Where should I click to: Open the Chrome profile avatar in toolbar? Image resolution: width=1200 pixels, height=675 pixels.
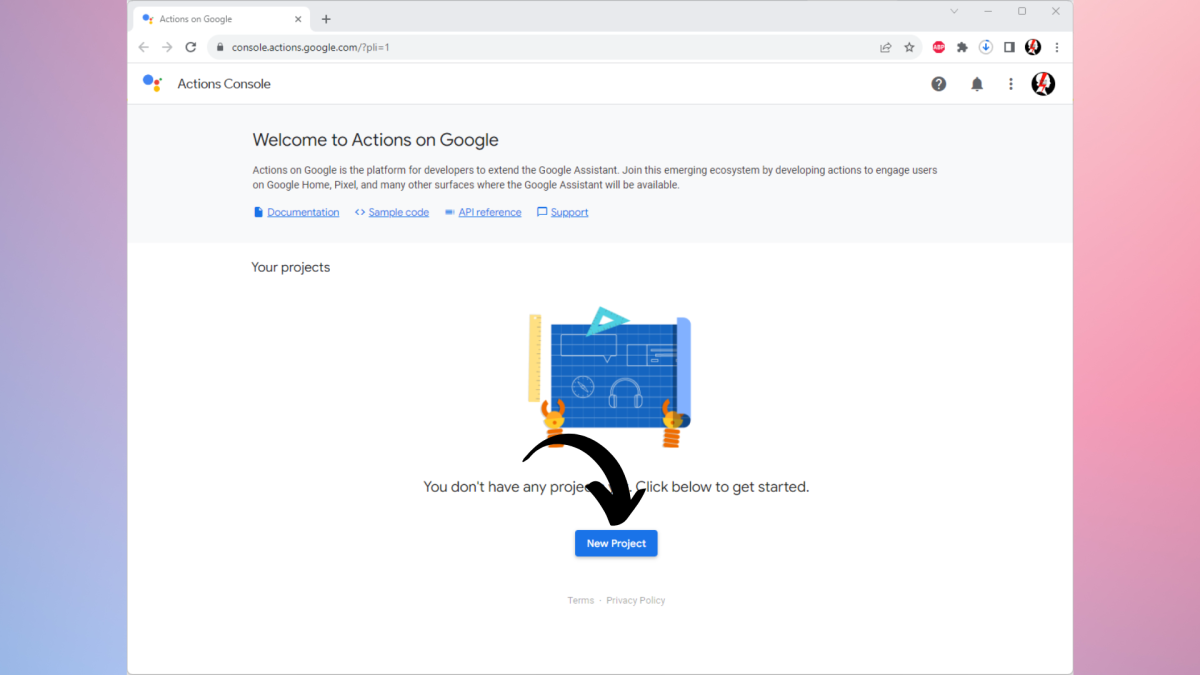1033,47
